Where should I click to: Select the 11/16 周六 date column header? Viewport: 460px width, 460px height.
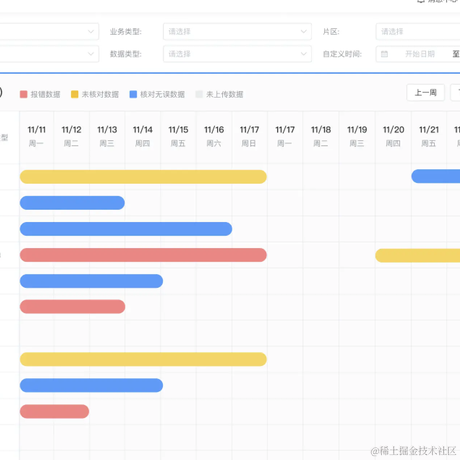[x=214, y=136]
